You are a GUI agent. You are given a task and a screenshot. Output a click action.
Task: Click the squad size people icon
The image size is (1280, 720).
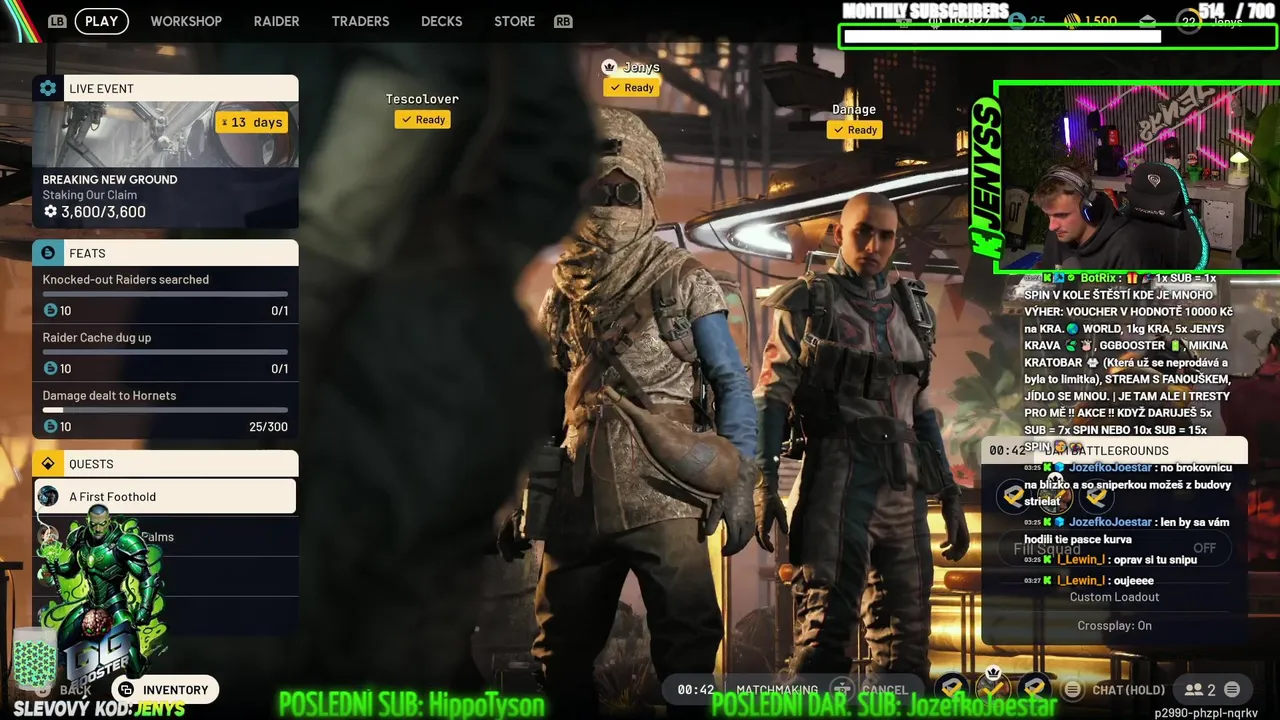tap(1193, 689)
